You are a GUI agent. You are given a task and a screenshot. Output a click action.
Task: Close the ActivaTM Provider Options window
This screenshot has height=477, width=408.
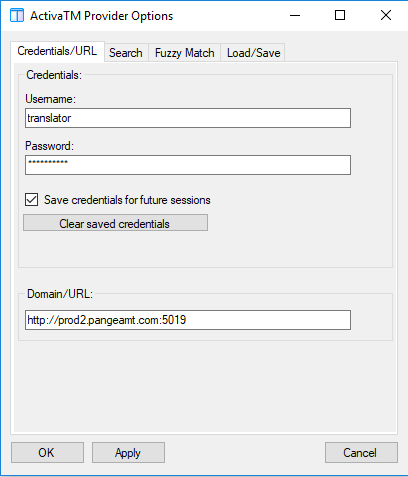[386, 15]
